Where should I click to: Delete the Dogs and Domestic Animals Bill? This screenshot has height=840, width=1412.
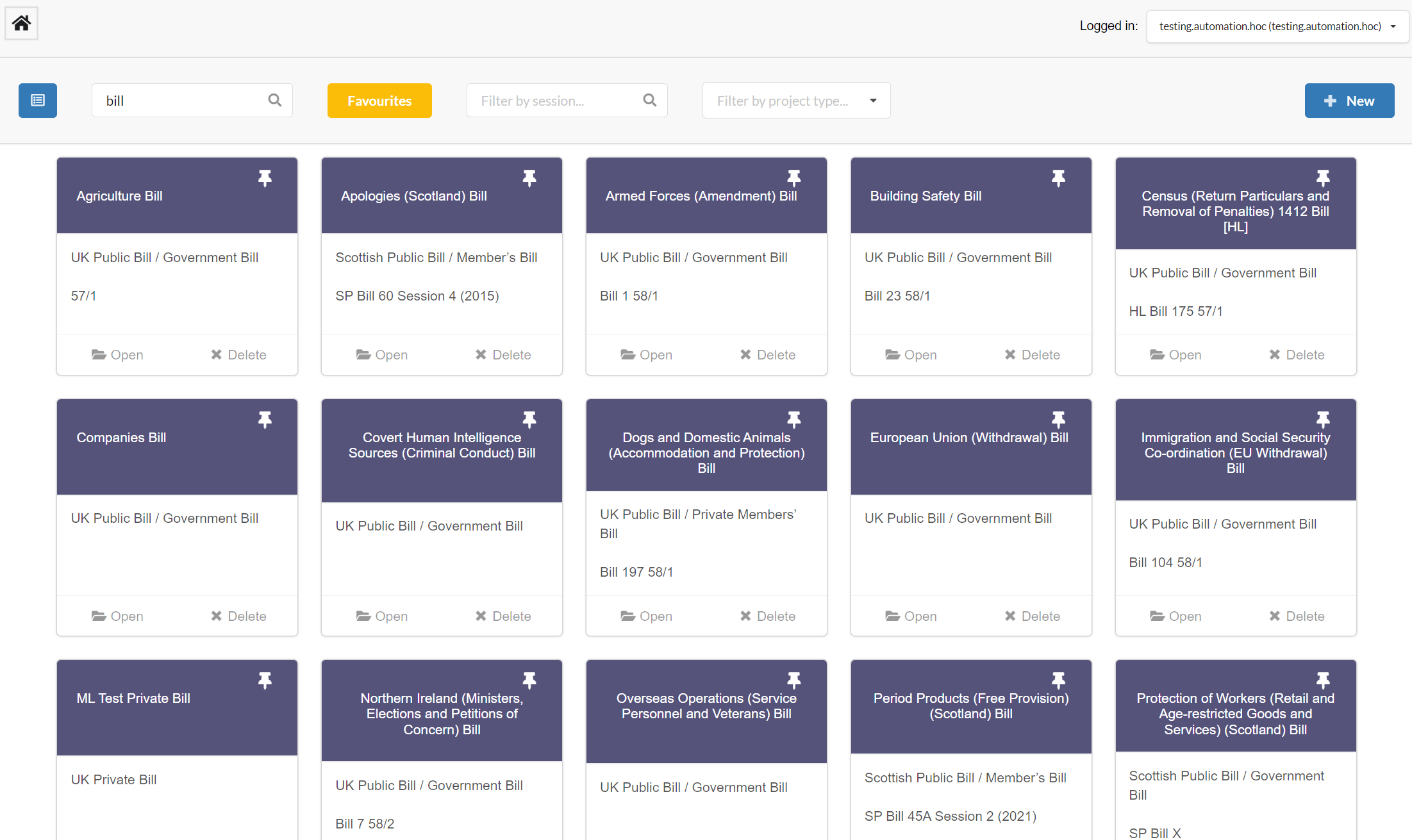click(768, 616)
